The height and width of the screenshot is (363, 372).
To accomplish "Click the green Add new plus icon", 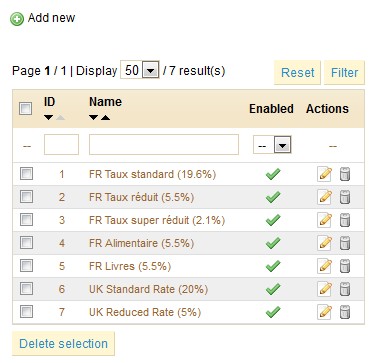I will coord(17,19).
